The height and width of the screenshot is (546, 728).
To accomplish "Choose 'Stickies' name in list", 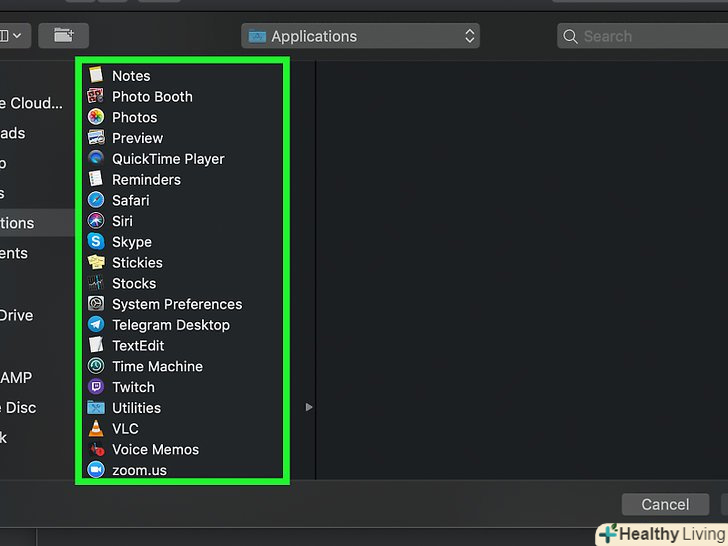I will pos(137,263).
